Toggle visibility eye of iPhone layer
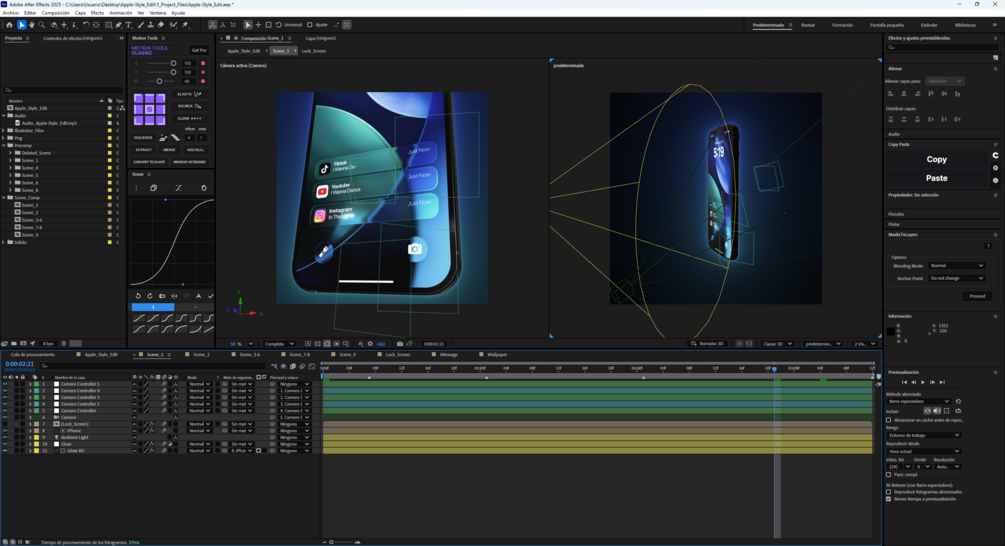The width and height of the screenshot is (1005, 546). 5,431
